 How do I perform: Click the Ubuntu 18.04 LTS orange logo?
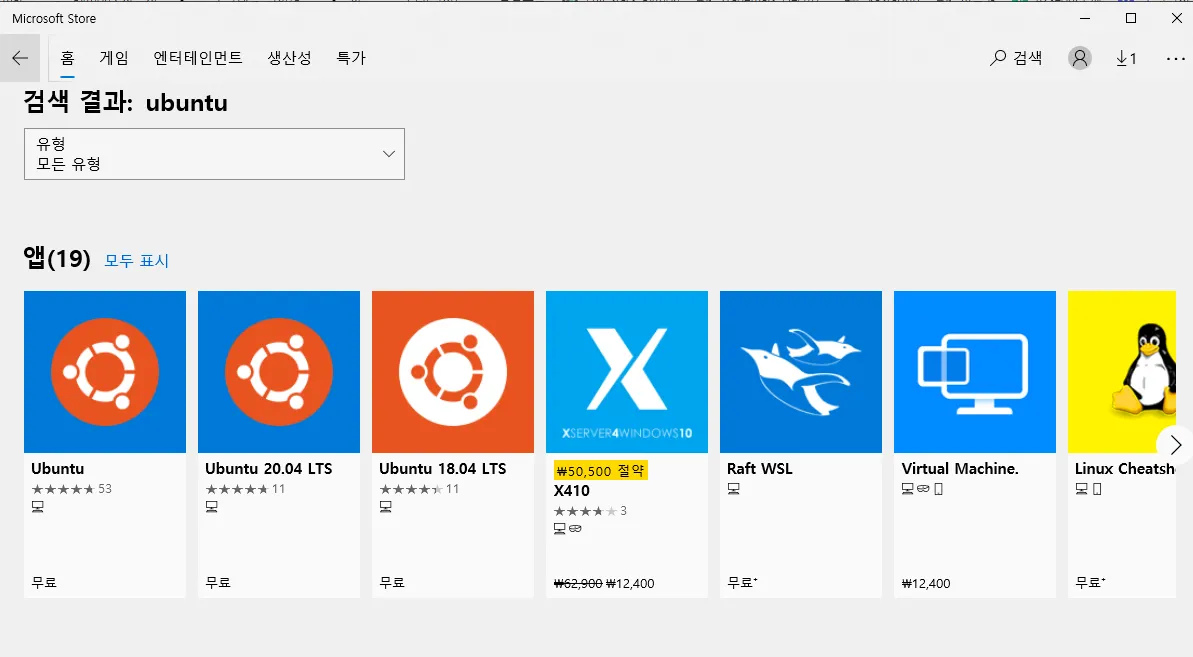(x=453, y=372)
